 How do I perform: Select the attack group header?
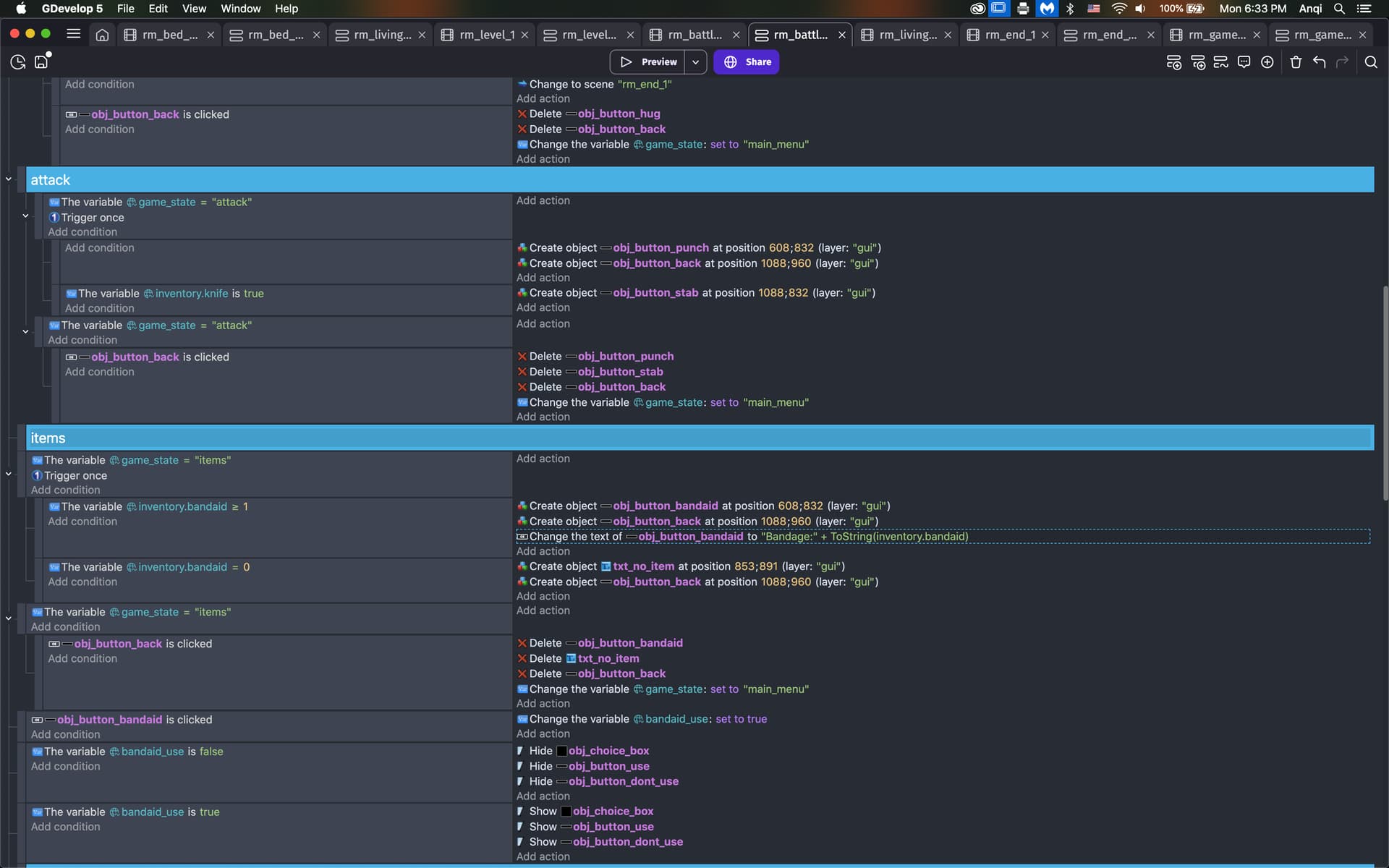click(700, 180)
